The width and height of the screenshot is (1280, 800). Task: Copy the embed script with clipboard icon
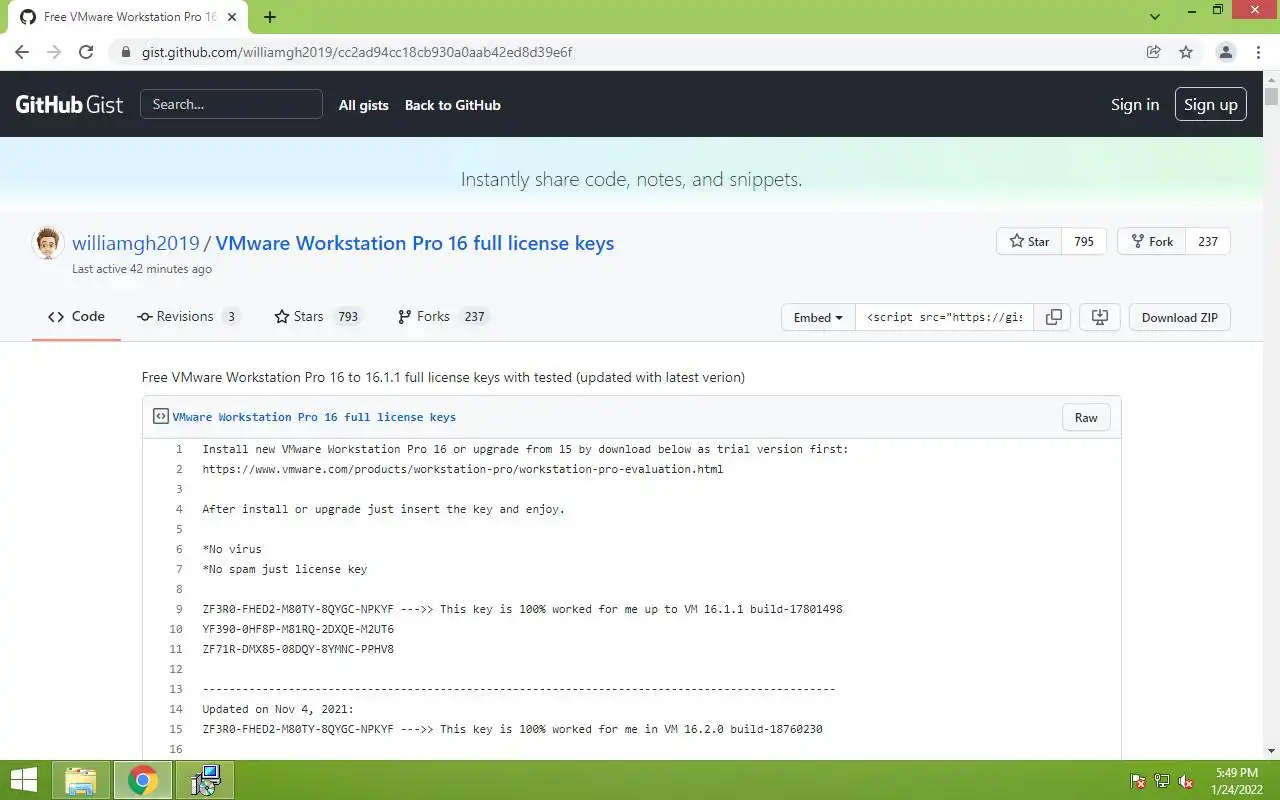pyautogui.click(x=1053, y=317)
